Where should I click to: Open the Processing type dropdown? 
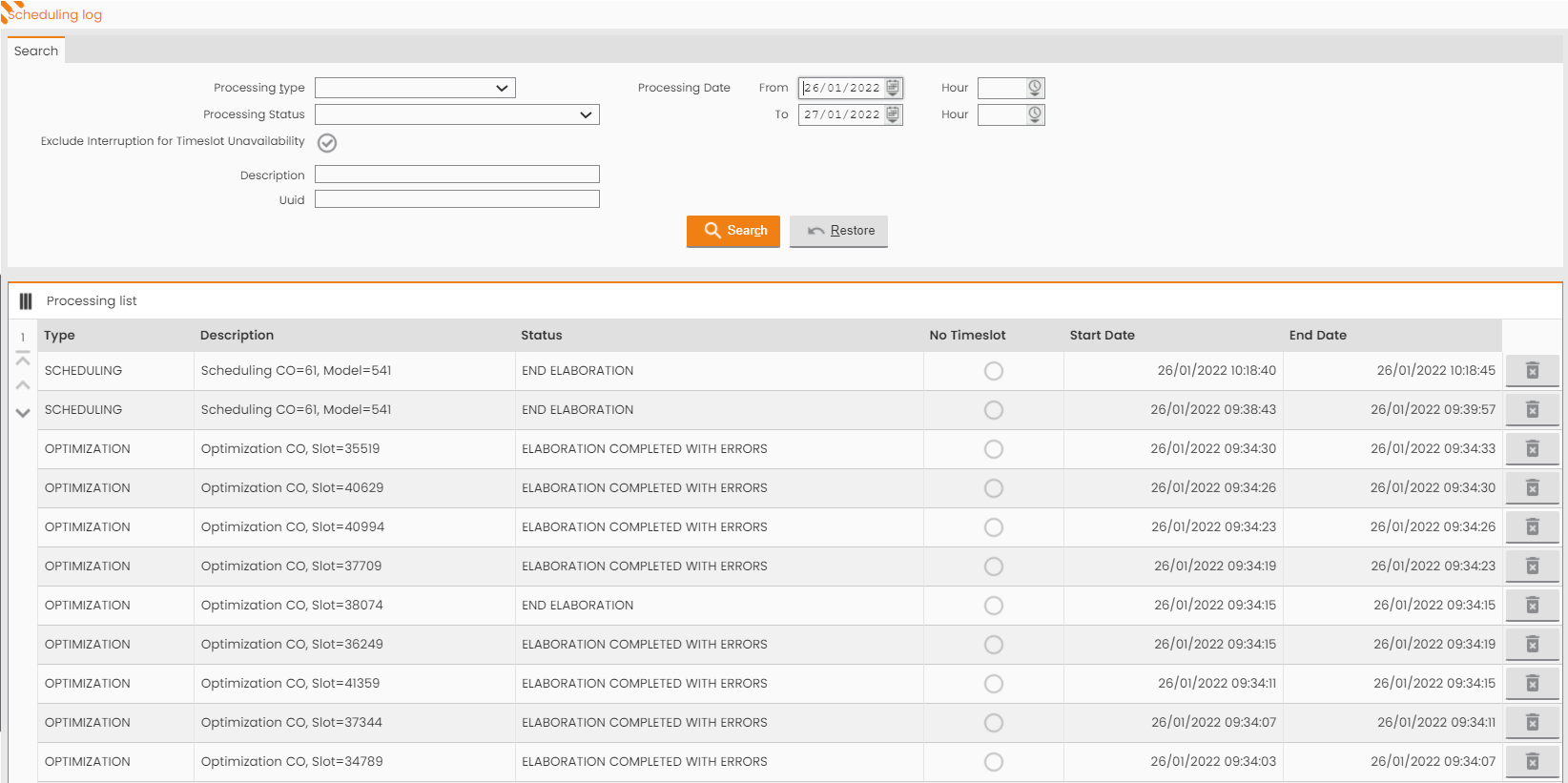pyautogui.click(x=415, y=88)
